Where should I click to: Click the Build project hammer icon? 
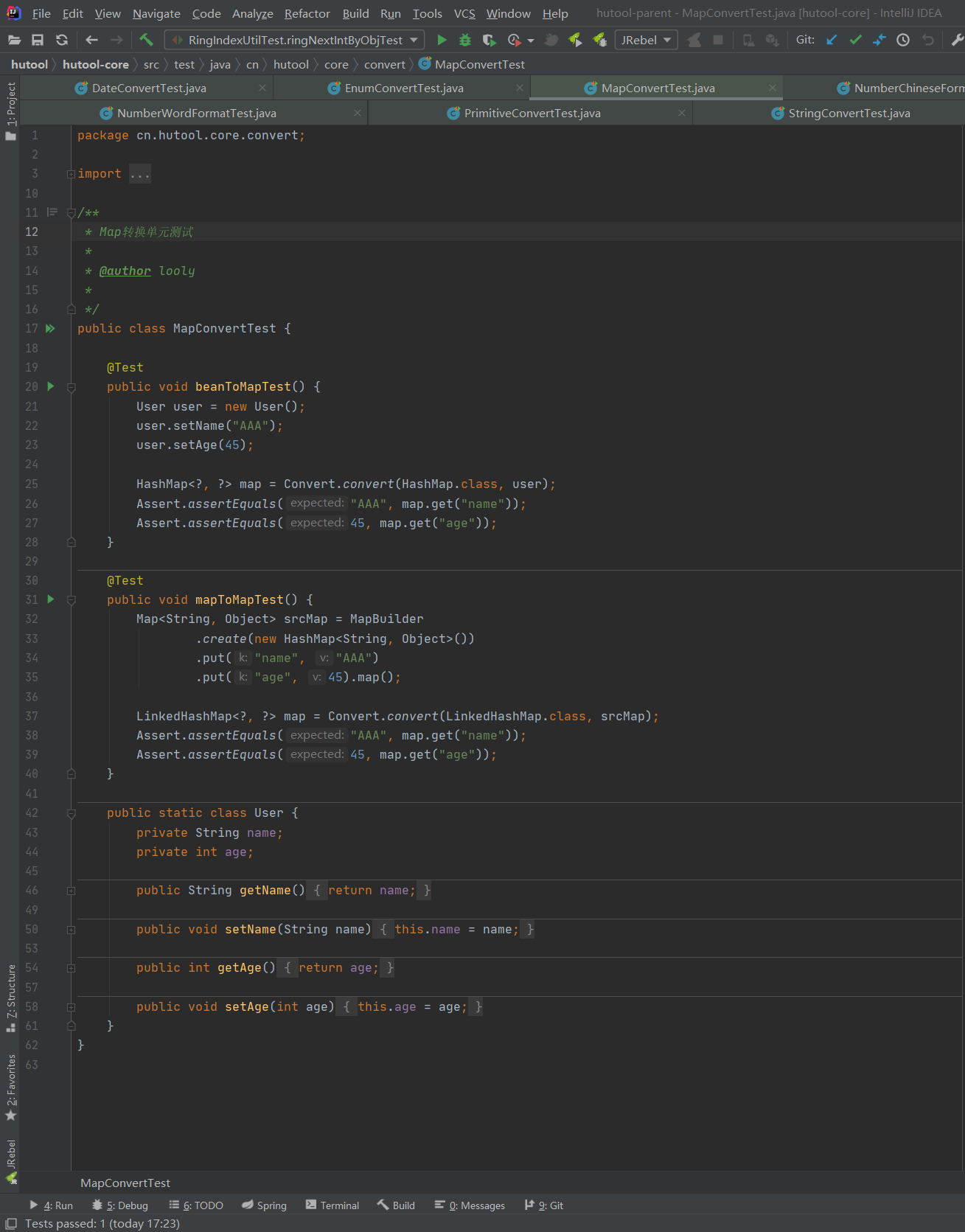(x=146, y=40)
